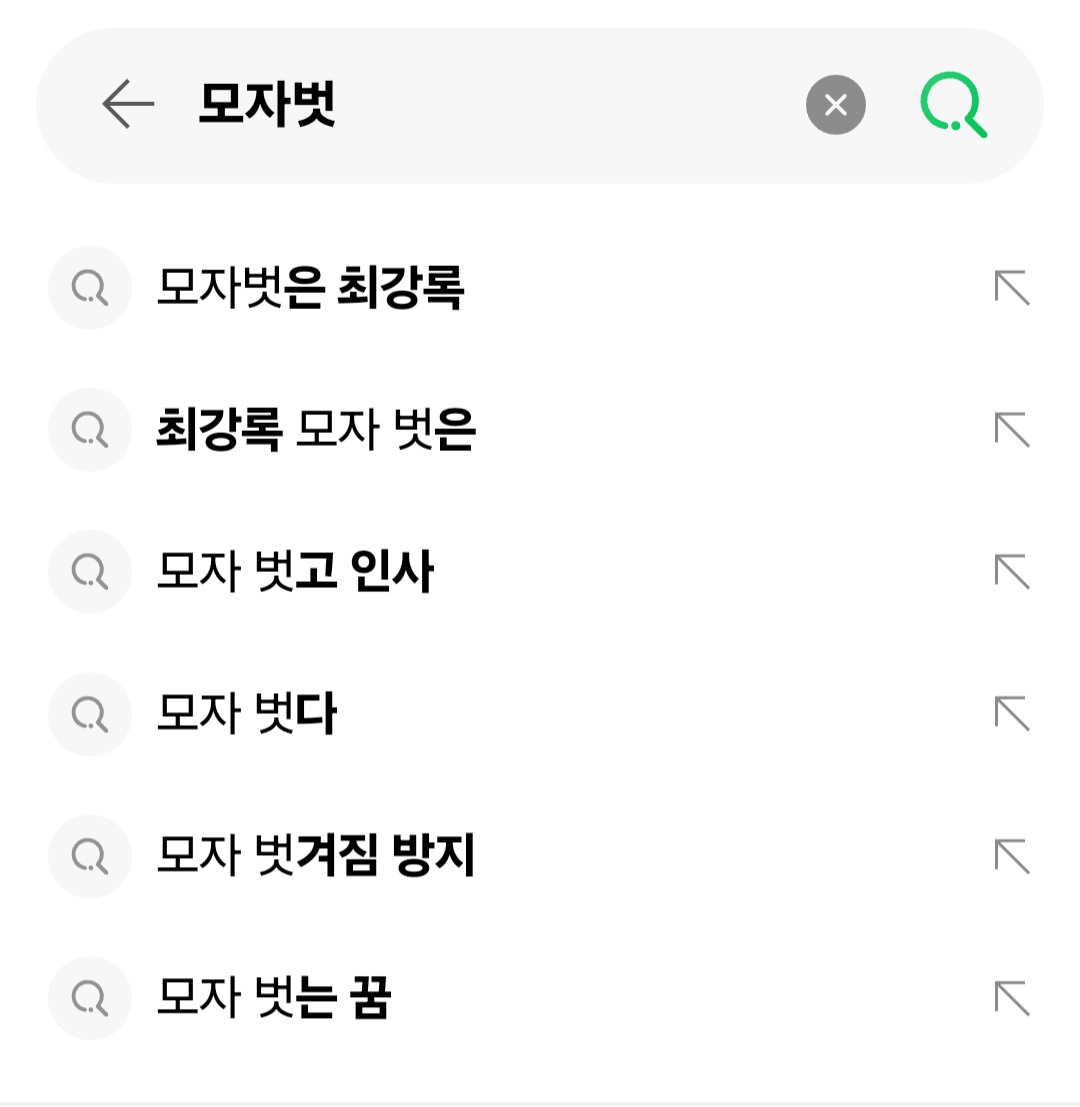
Task: Fill query with 최강록 모자 벗은 arrow
Action: pos(1012,430)
